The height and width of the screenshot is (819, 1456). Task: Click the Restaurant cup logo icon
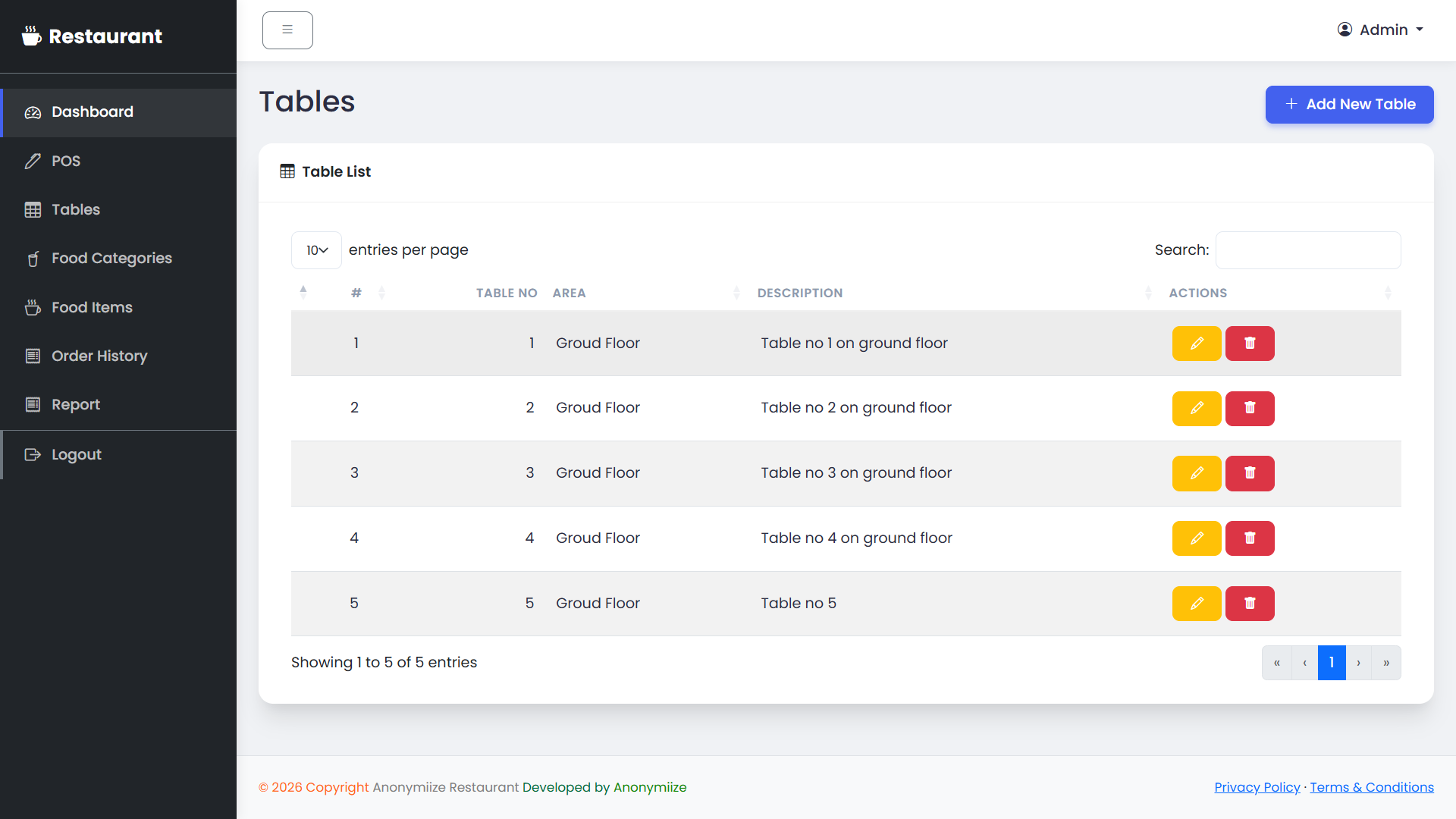(31, 36)
